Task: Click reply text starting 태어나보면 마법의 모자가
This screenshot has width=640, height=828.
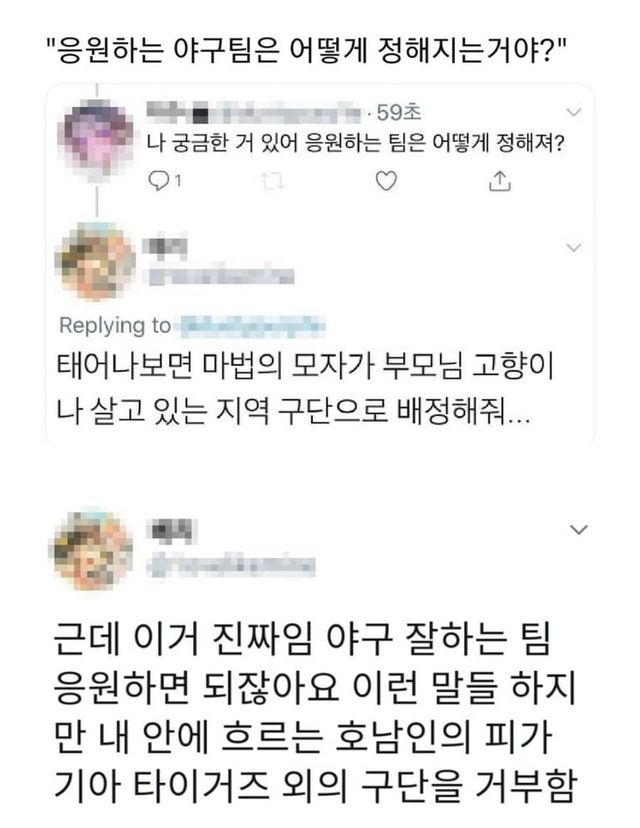Action: click(x=305, y=388)
